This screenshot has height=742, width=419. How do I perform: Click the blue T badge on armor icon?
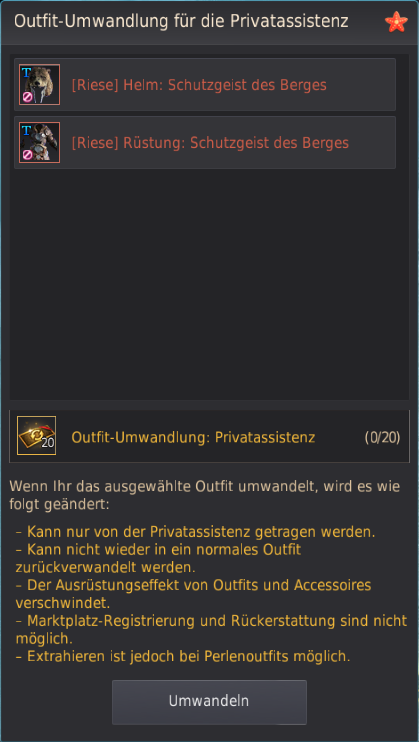coord(26,130)
